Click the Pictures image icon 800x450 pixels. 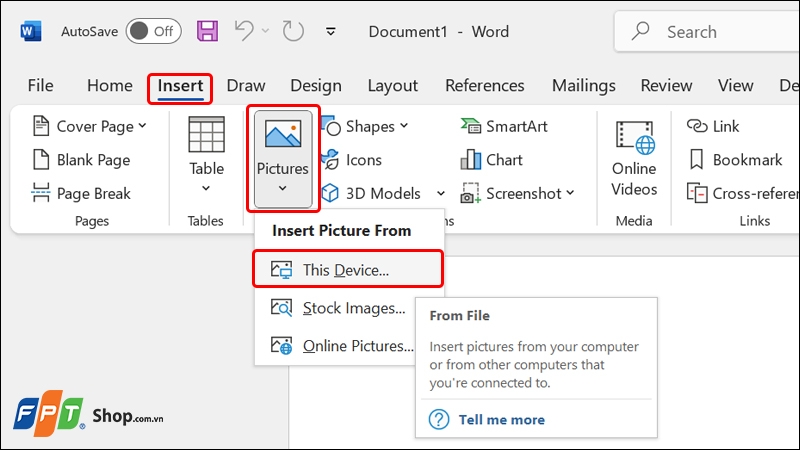point(283,134)
